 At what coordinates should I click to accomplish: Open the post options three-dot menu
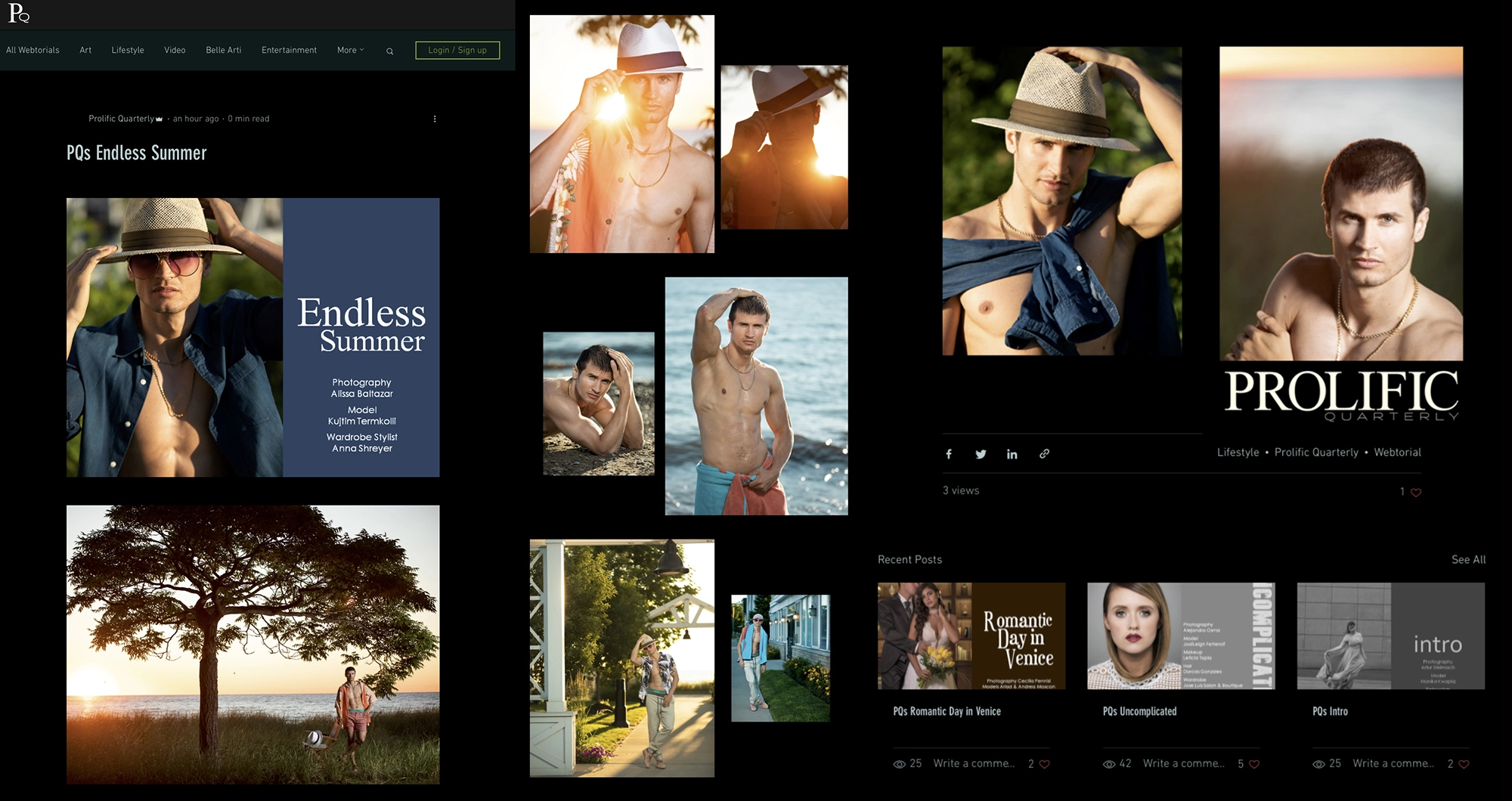click(x=435, y=119)
